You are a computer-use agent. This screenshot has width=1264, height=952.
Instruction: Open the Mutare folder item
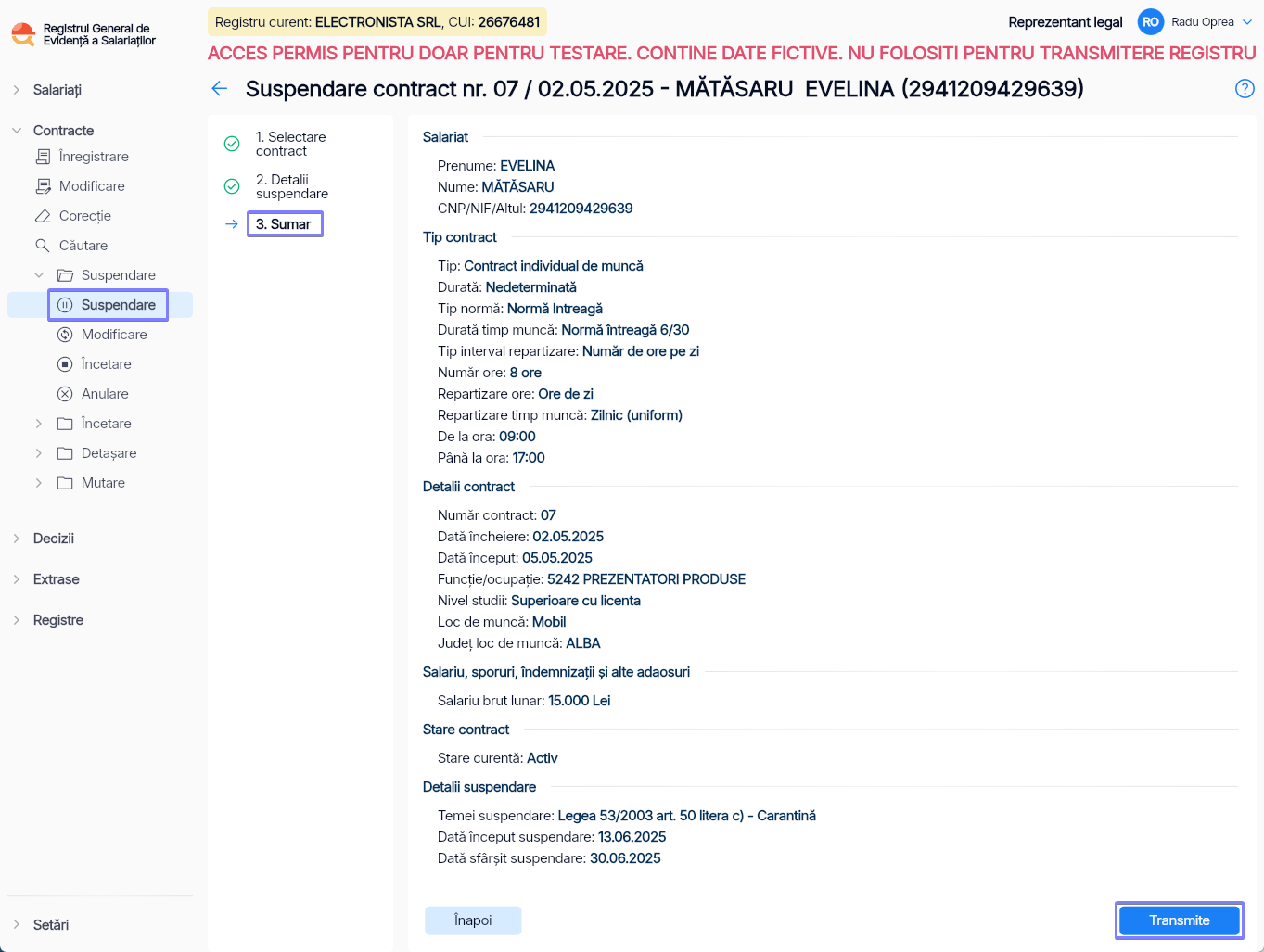pos(103,483)
